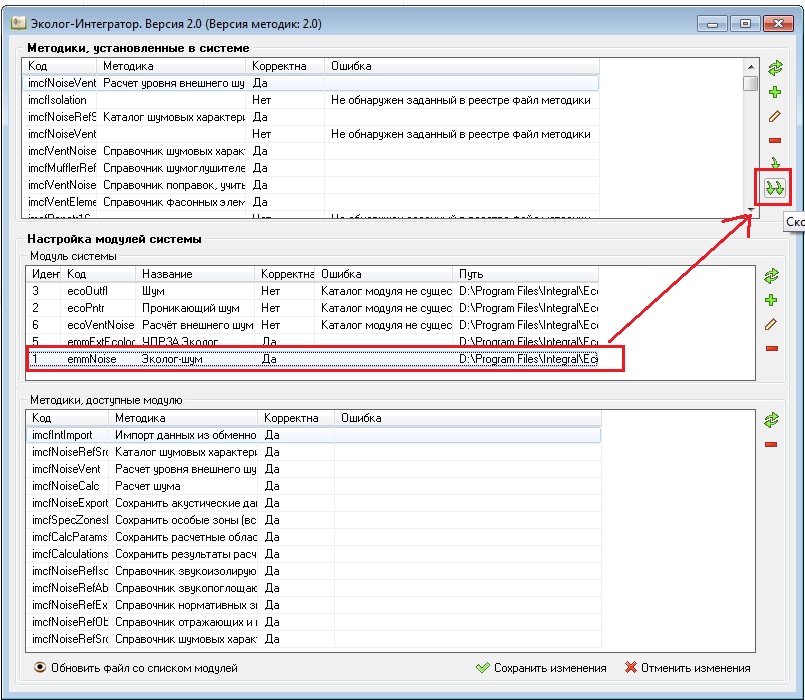Image resolution: width=805 pixels, height=700 pixels.
Task: Edit the selected system module with the pencil icon
Action: (771, 324)
